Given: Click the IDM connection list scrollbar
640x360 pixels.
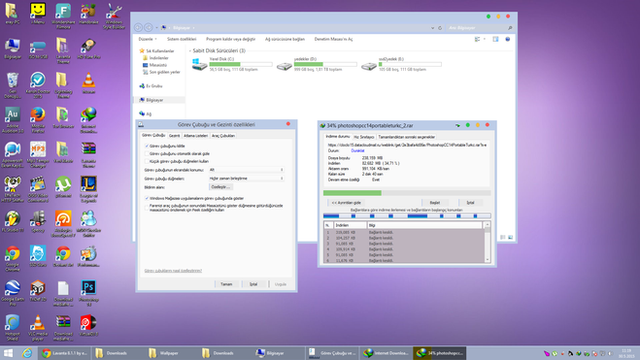Looking at the screenshot, I should pyautogui.click(x=487, y=242).
